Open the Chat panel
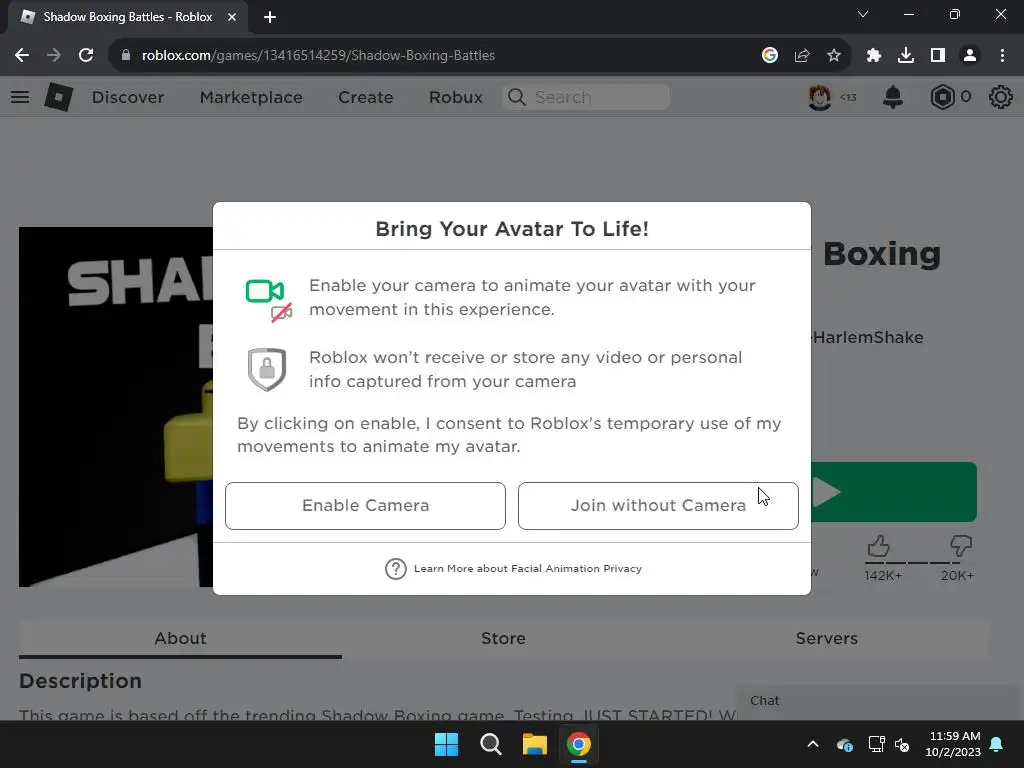Screen dimensions: 1024x768 [879, 701]
